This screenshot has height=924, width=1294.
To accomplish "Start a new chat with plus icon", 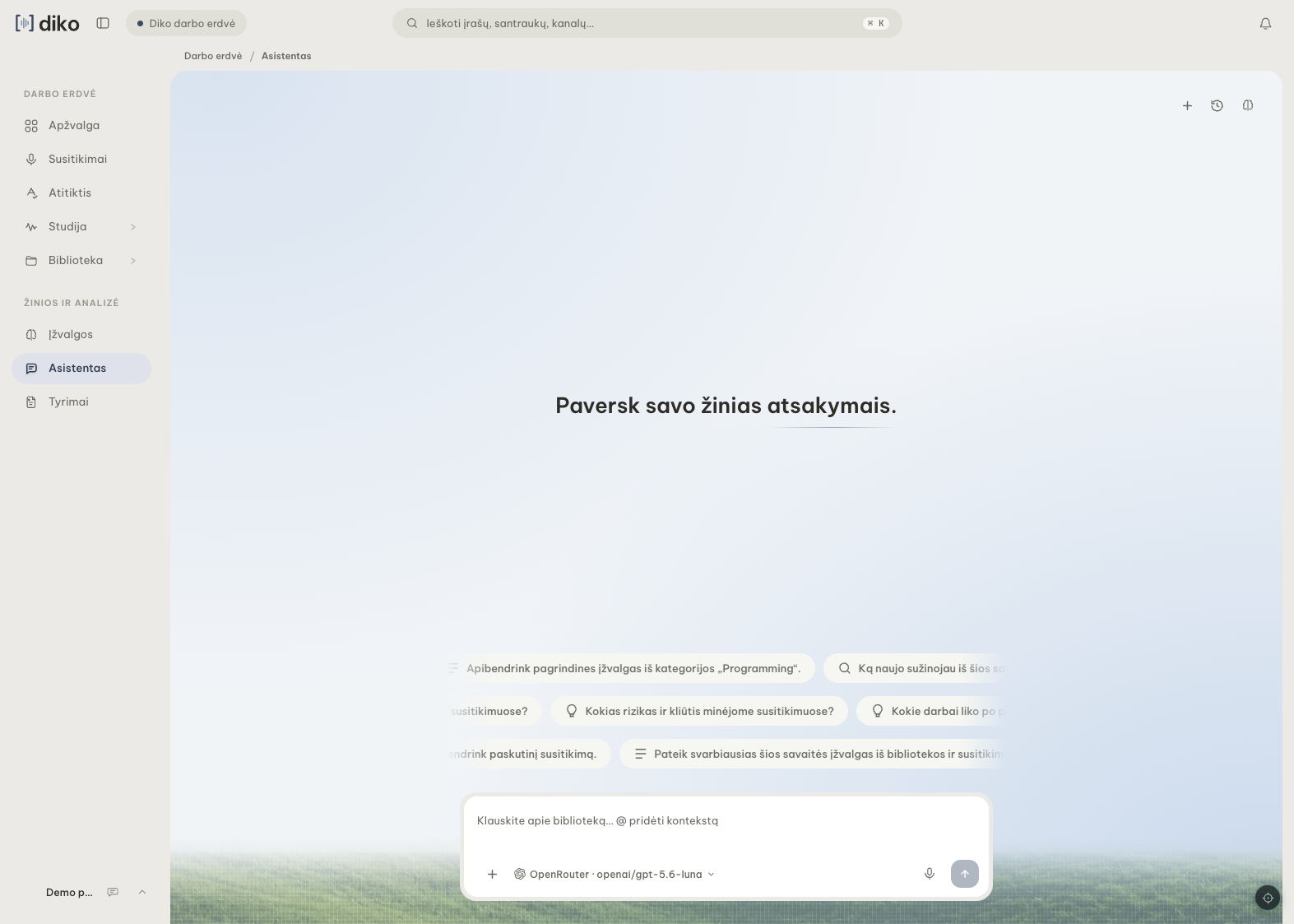I will [1187, 105].
